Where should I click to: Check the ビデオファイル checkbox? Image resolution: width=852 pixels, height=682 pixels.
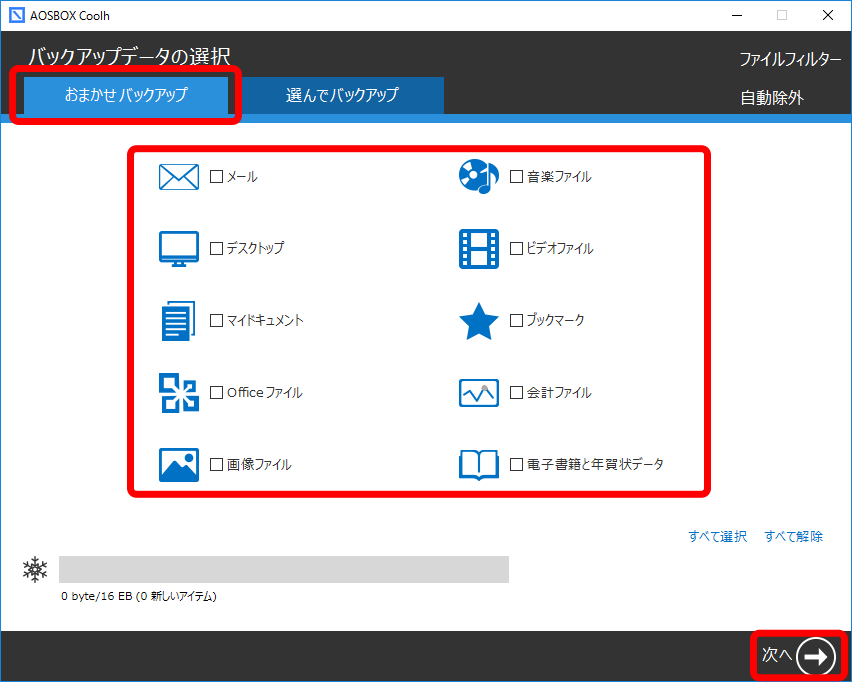point(516,249)
